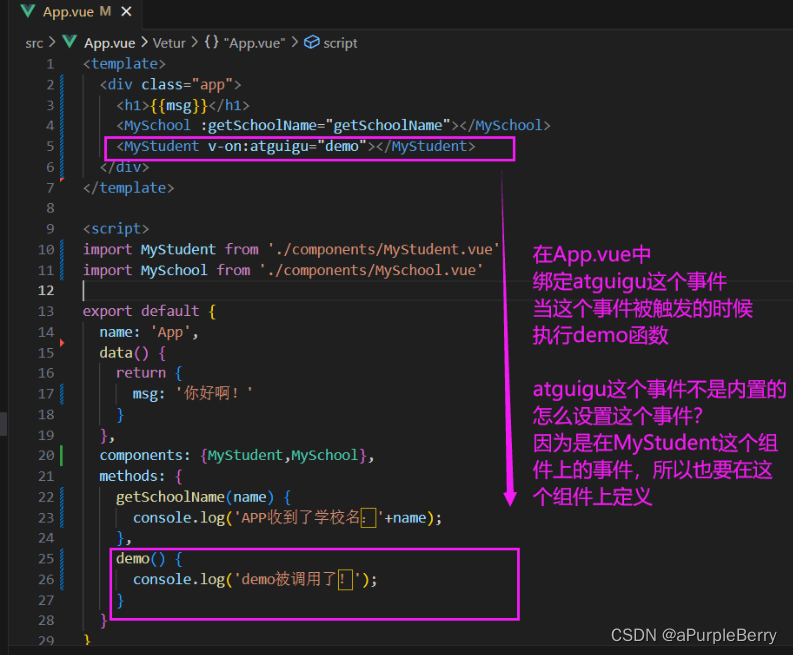Click './components/MyStudent.vue' import path

tap(383, 250)
